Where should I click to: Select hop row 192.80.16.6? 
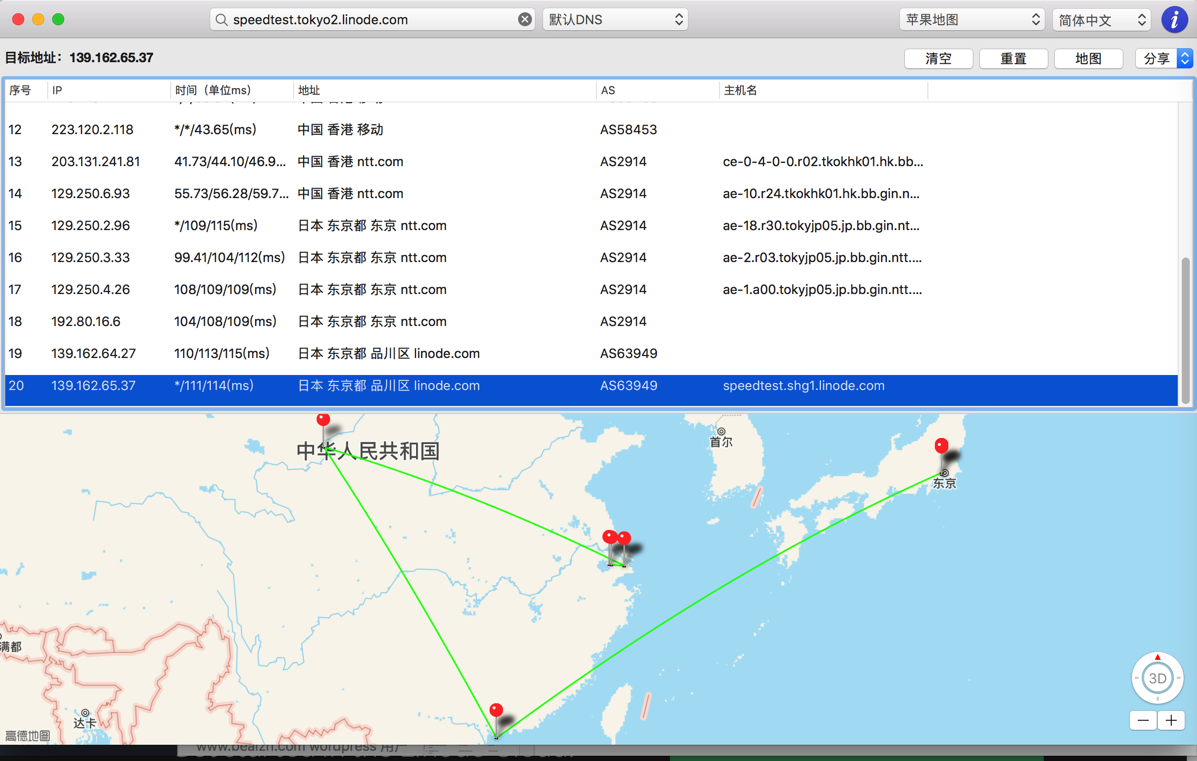pos(591,322)
